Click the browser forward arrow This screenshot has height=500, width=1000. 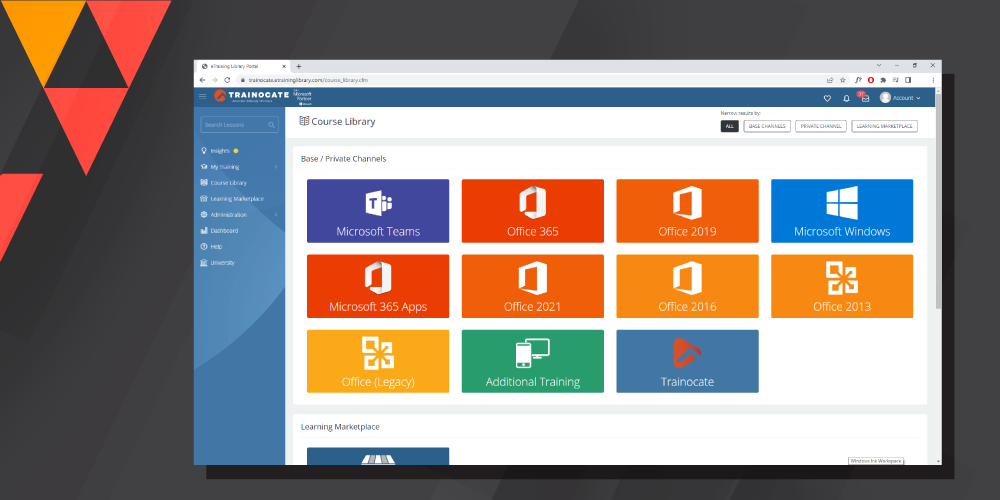[x=214, y=80]
